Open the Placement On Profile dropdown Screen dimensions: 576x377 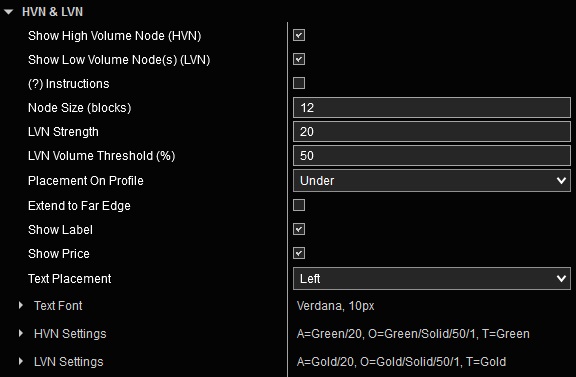432,180
